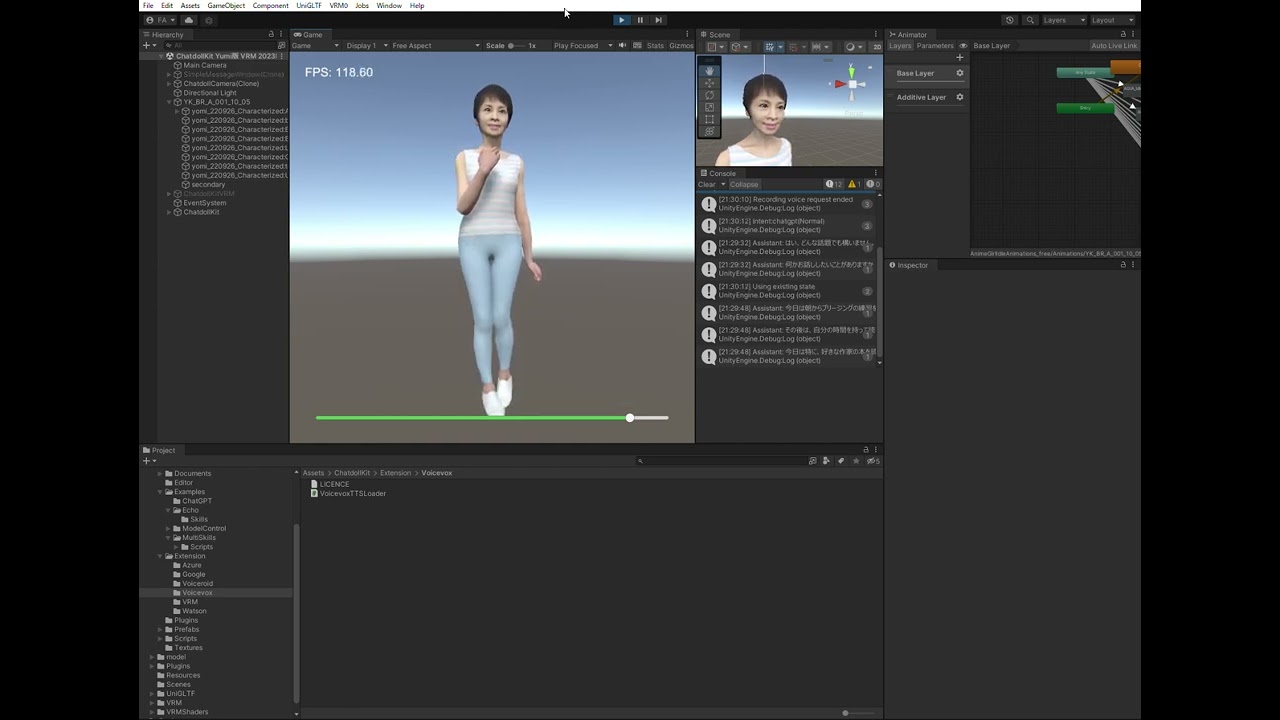Click the undo history icon
Viewport: 1280px width, 720px height.
click(x=1009, y=20)
